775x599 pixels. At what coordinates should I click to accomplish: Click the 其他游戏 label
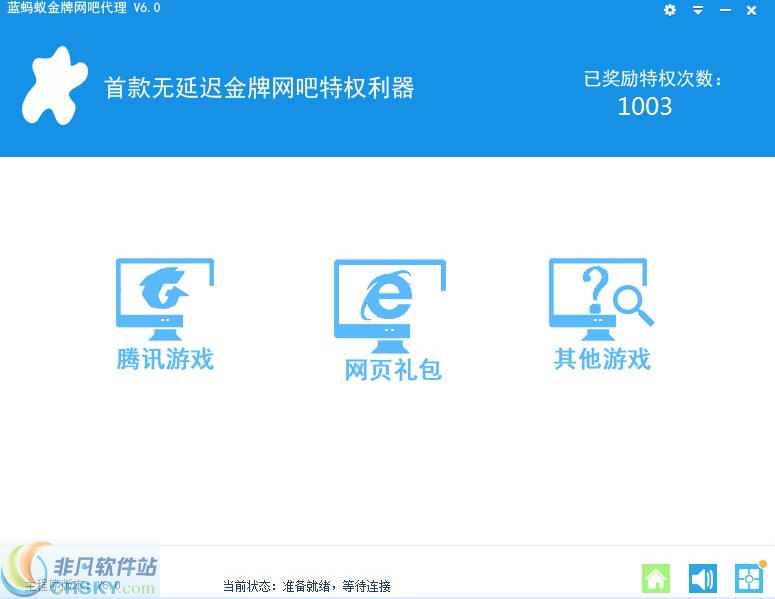[602, 359]
